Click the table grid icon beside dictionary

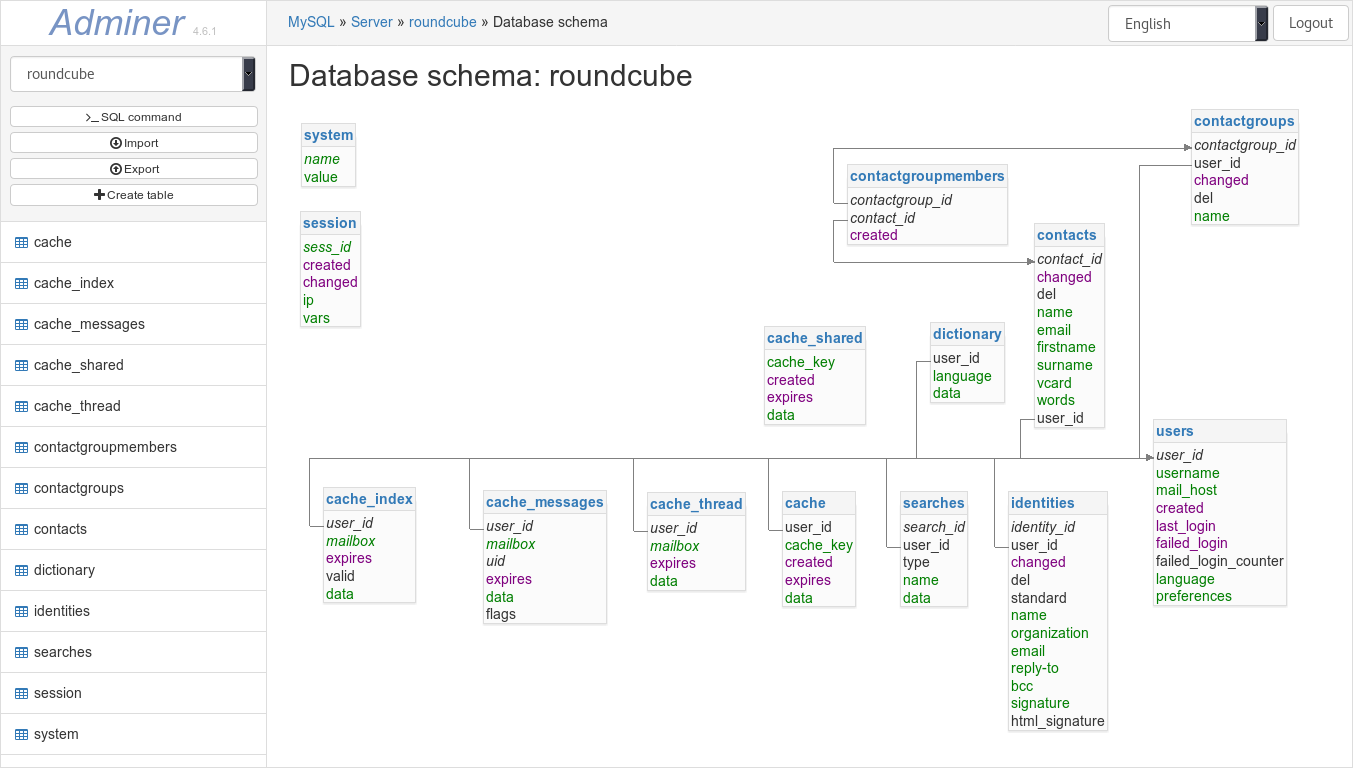(x=21, y=570)
